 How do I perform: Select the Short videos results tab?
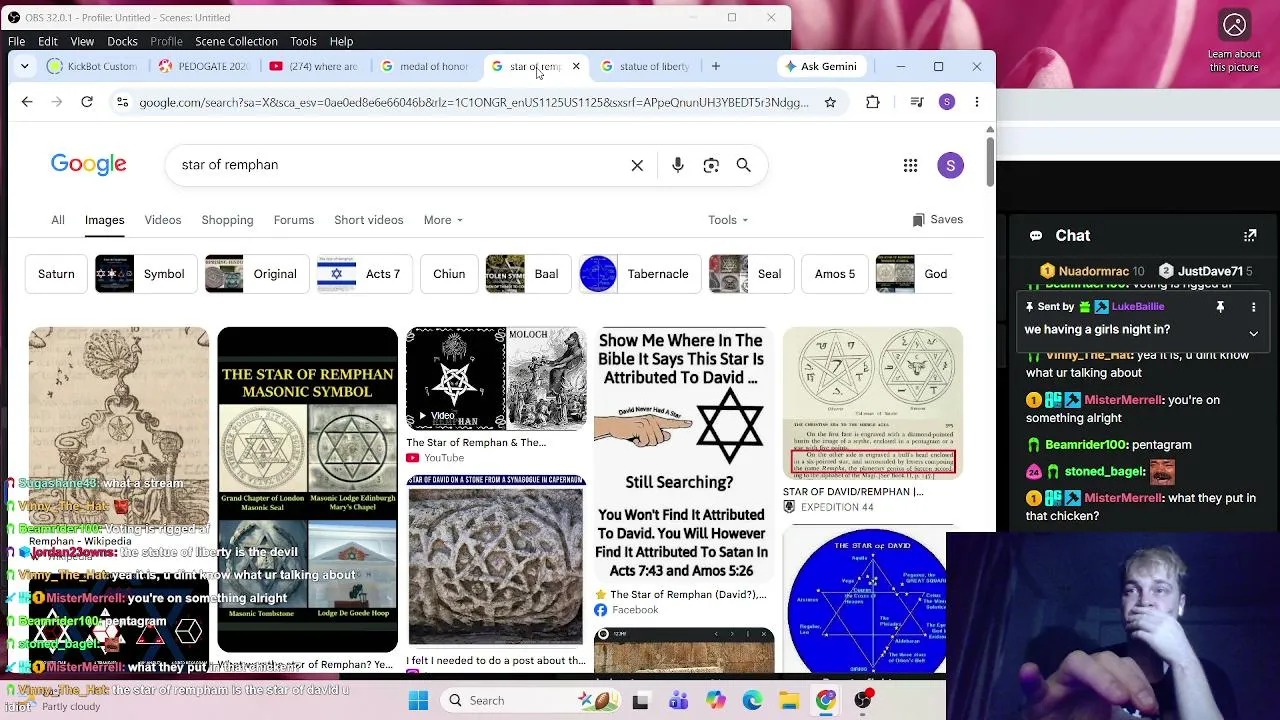pos(369,220)
